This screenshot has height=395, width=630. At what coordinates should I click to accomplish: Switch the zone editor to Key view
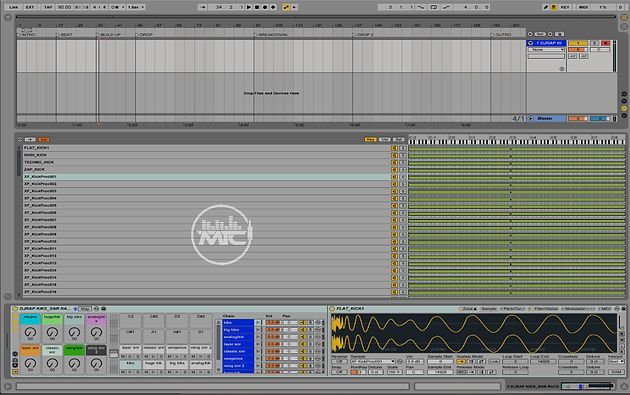[370, 139]
